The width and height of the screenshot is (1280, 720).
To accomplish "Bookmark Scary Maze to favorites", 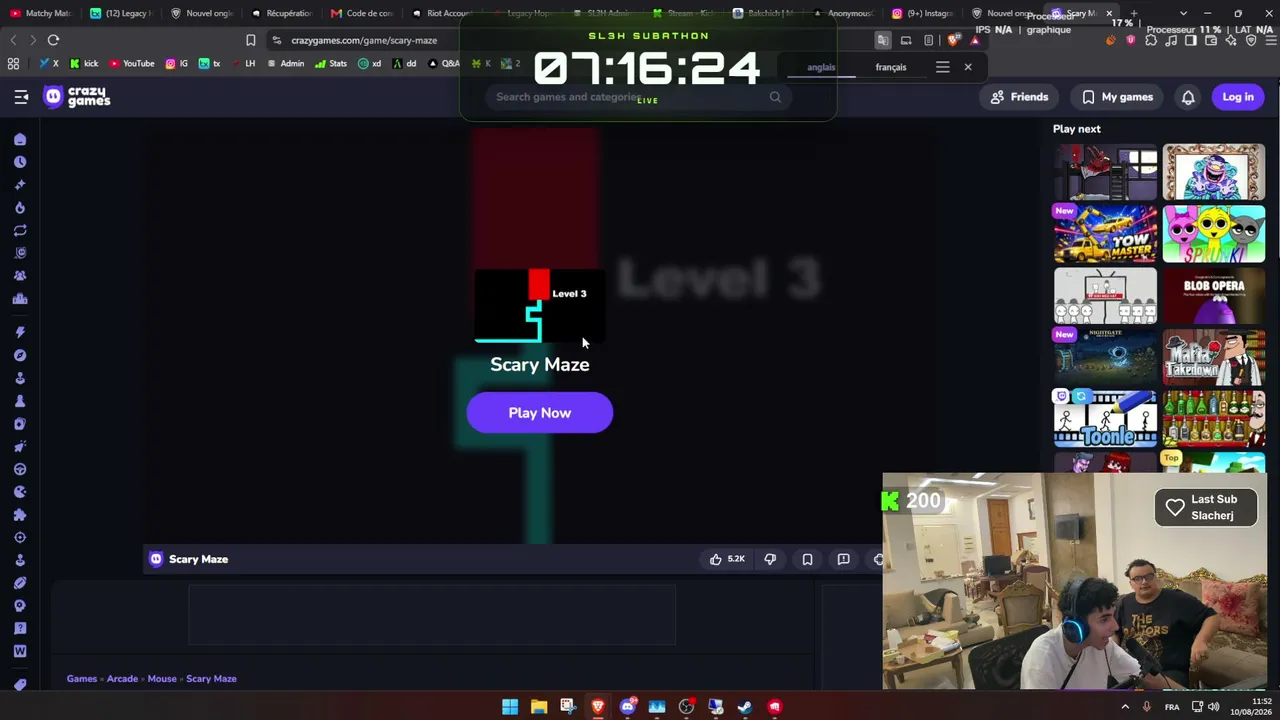I will coord(807,559).
